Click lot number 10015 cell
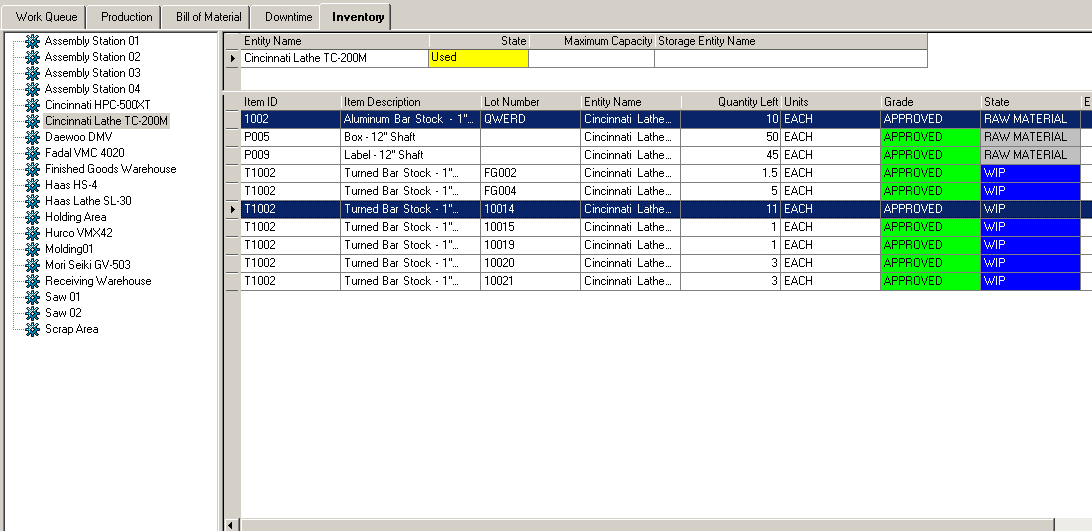Viewport: 1092px width, 531px height. pos(531,227)
